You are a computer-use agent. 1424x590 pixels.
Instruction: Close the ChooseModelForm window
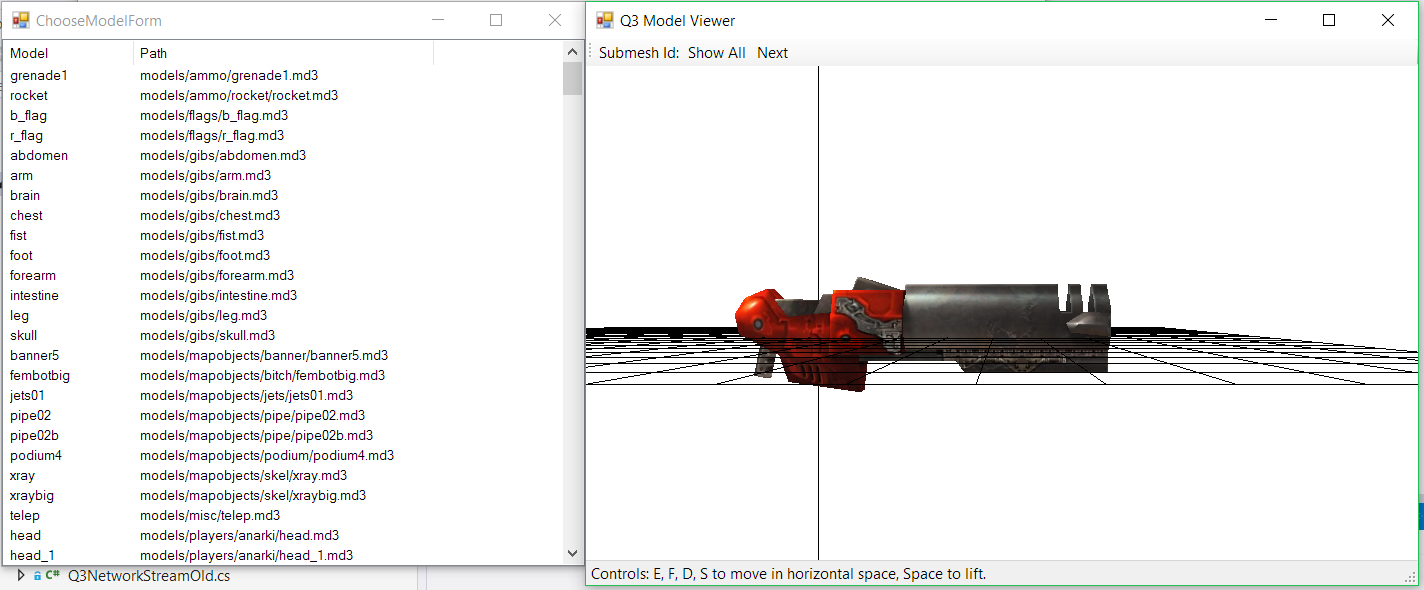pos(555,20)
